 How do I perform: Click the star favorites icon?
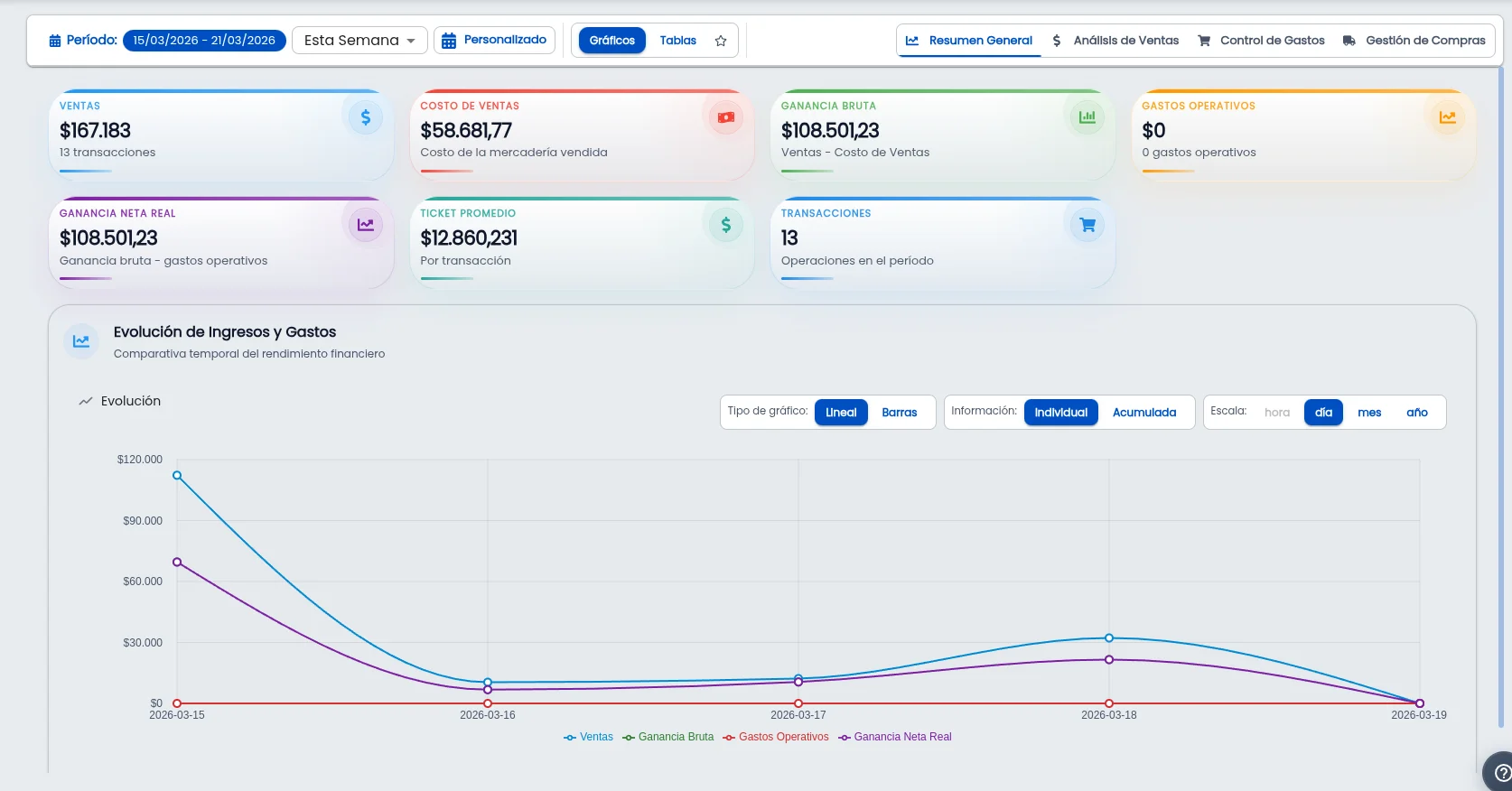pos(721,41)
